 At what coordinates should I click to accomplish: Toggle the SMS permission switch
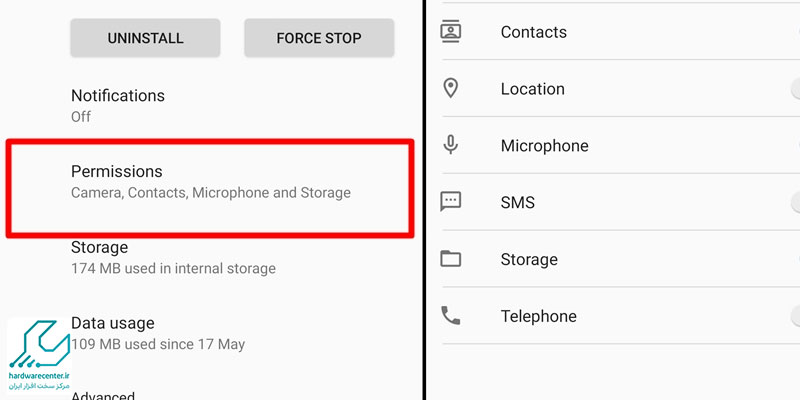(795, 202)
